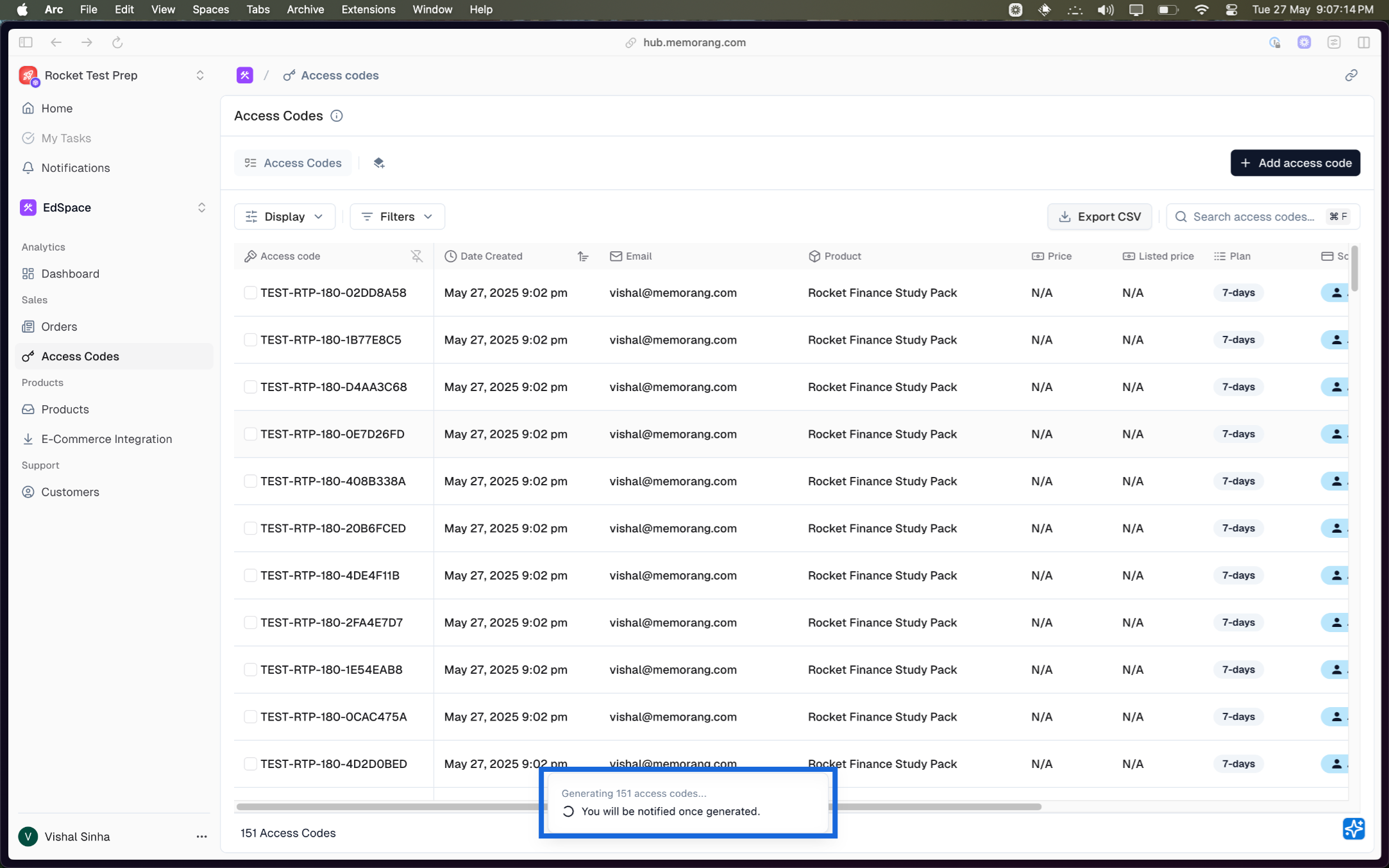Open the Orders page in sidebar

59,327
